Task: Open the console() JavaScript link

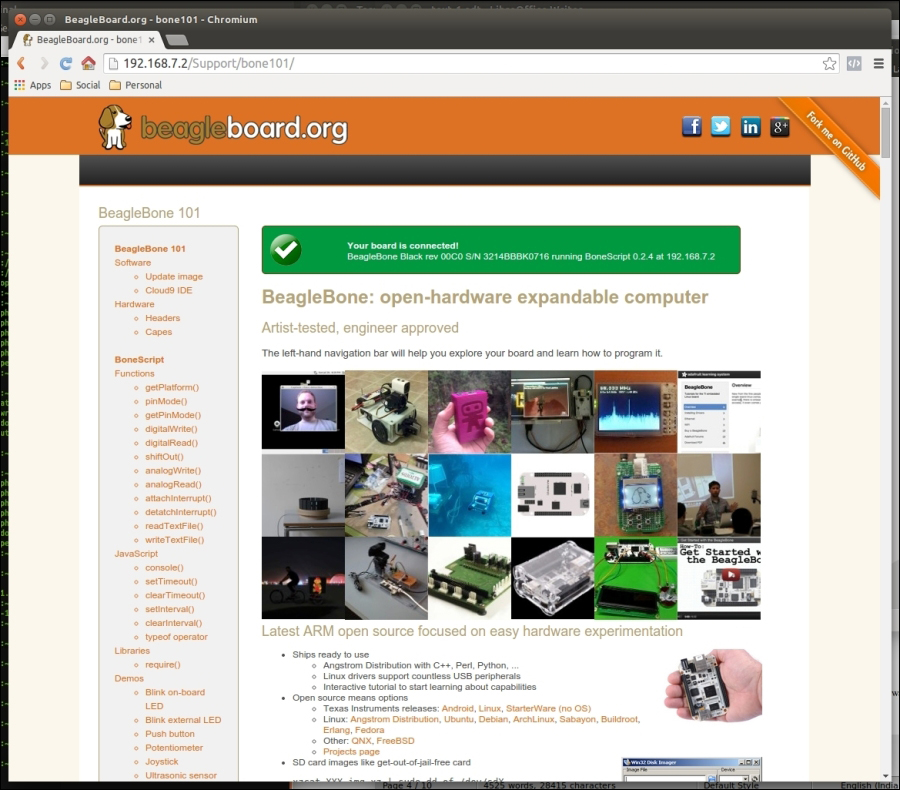Action: pyautogui.click(x=164, y=567)
